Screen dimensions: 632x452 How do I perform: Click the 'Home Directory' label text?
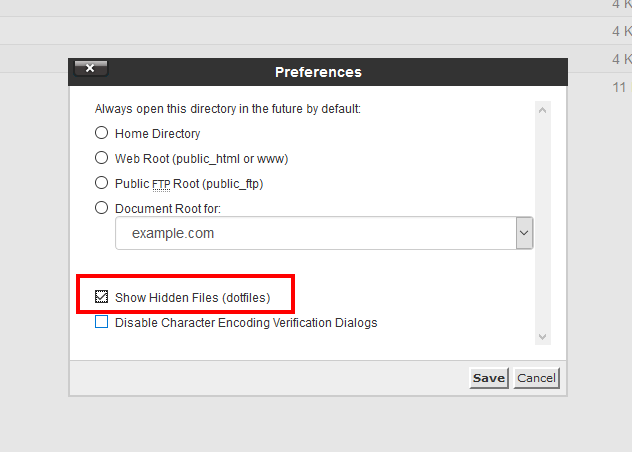click(158, 133)
